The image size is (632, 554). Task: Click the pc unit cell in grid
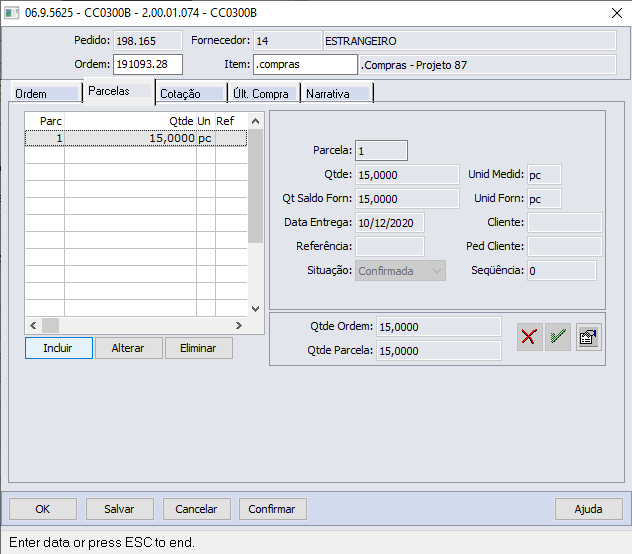206,138
